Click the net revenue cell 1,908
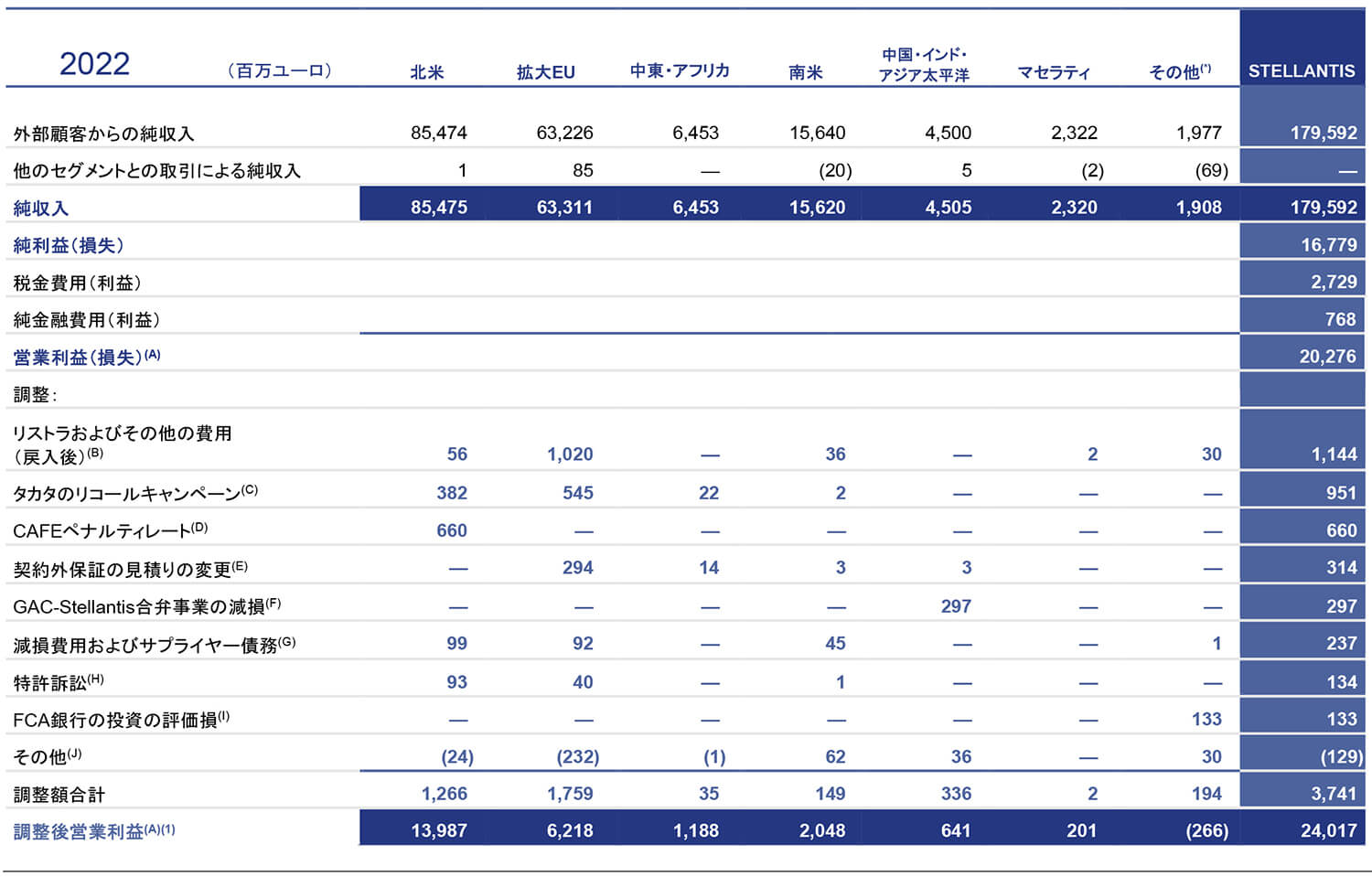 pyautogui.click(x=1199, y=208)
